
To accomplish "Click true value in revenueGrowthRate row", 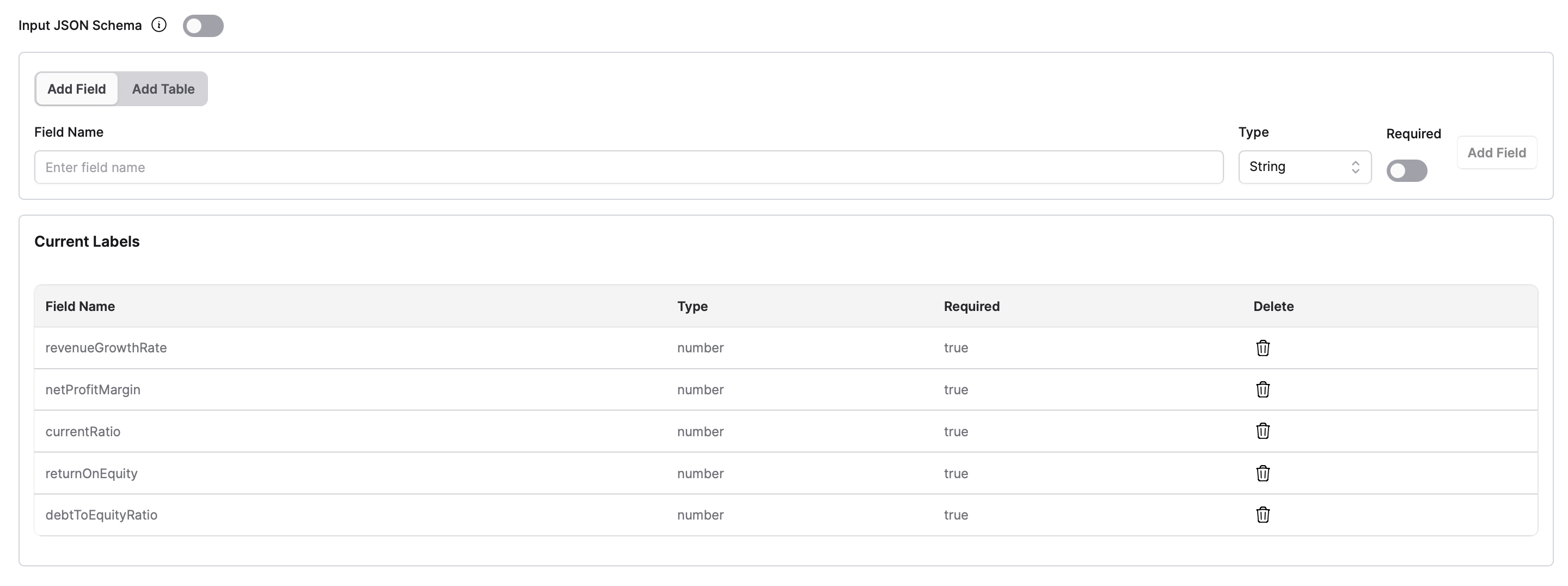I will (955, 348).
